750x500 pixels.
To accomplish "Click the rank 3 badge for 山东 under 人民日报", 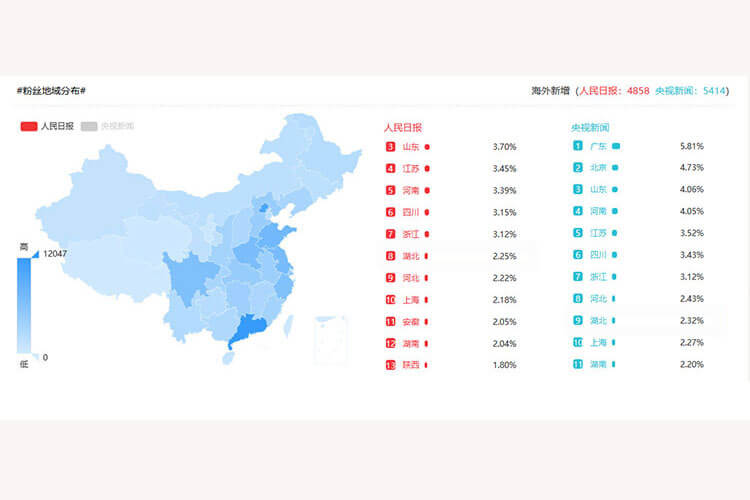I will (390, 147).
